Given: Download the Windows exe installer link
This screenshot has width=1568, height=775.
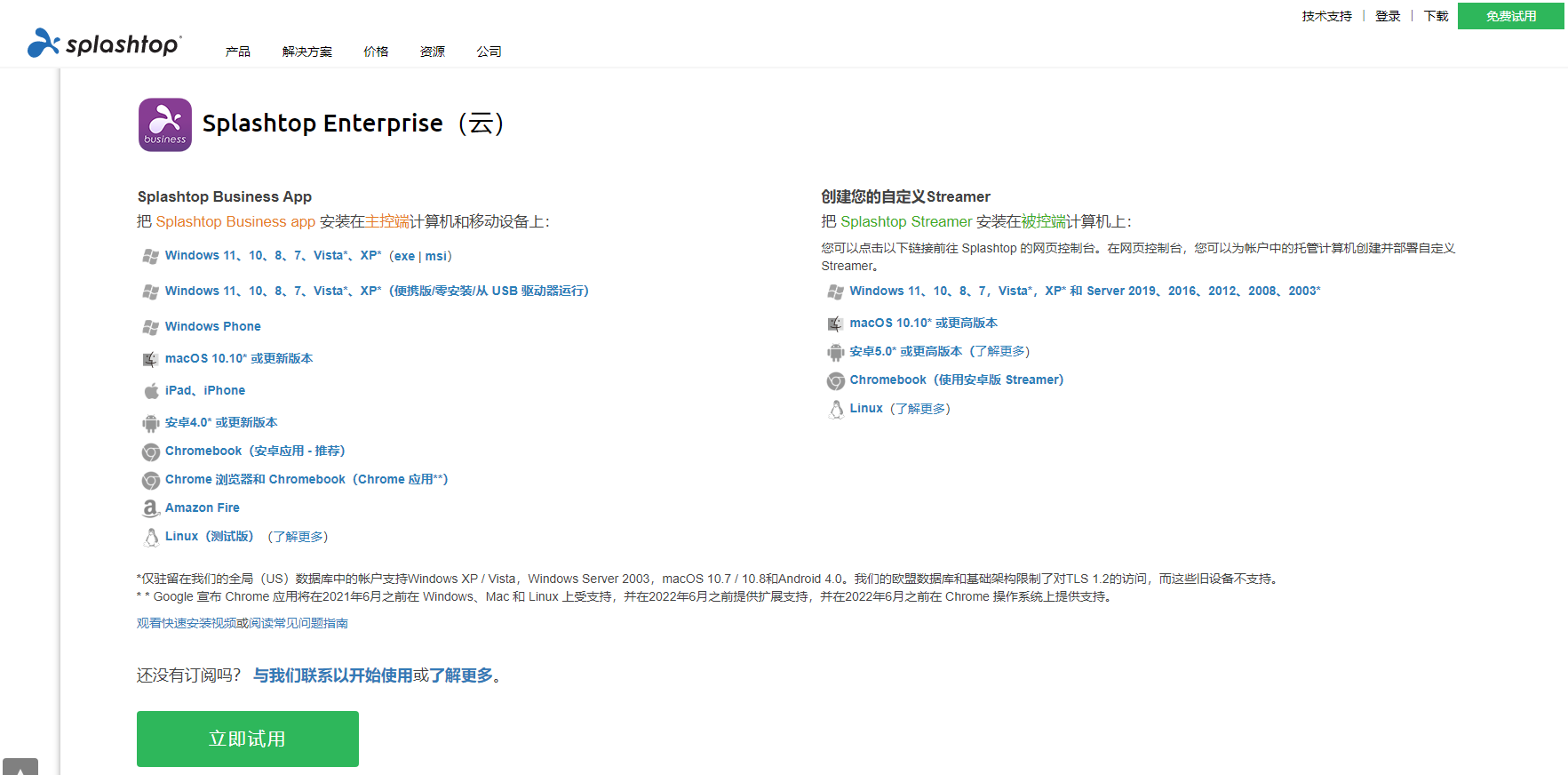Looking at the screenshot, I should [404, 256].
